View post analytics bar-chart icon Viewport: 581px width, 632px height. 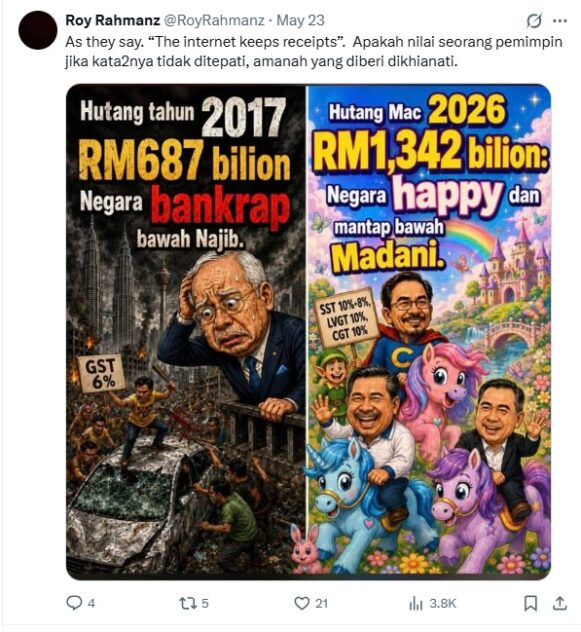click(x=415, y=603)
